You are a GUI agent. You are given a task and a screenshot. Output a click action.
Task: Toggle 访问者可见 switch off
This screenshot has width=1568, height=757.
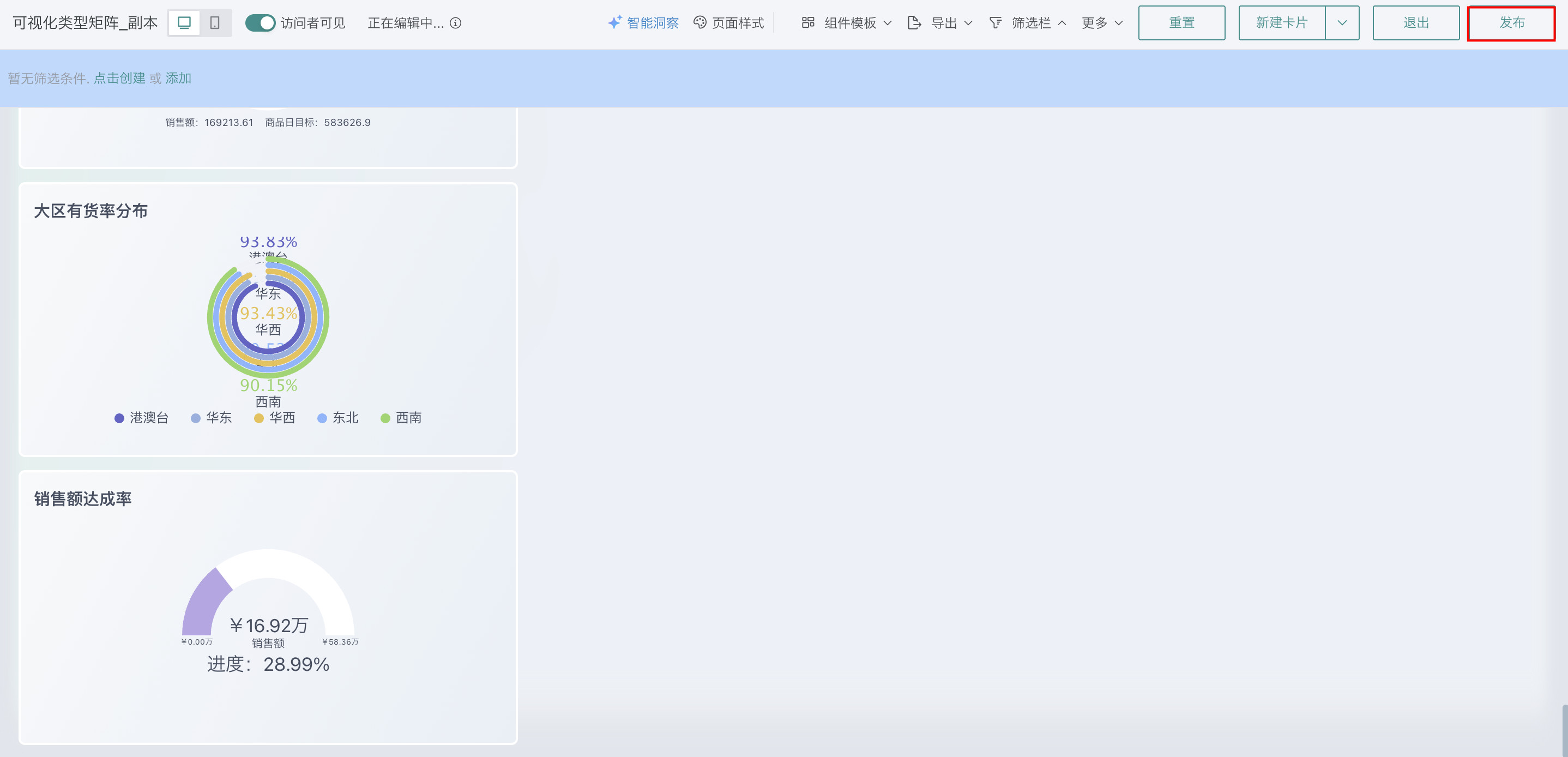[261, 23]
